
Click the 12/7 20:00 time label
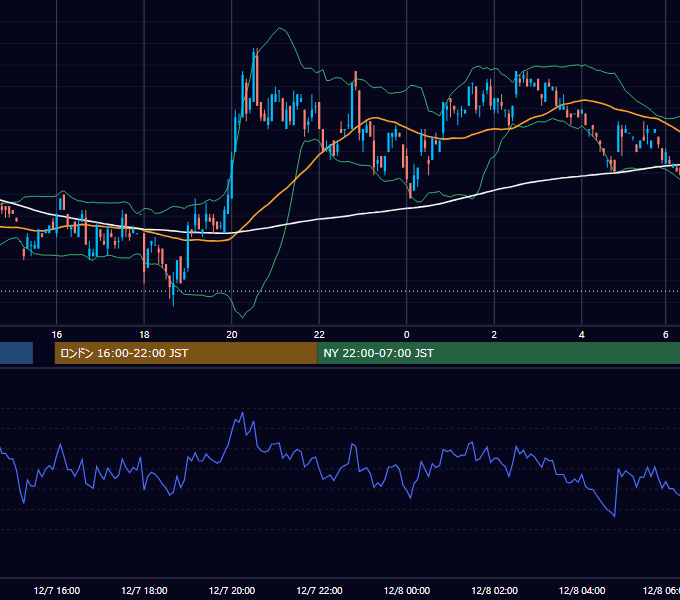[232, 590]
